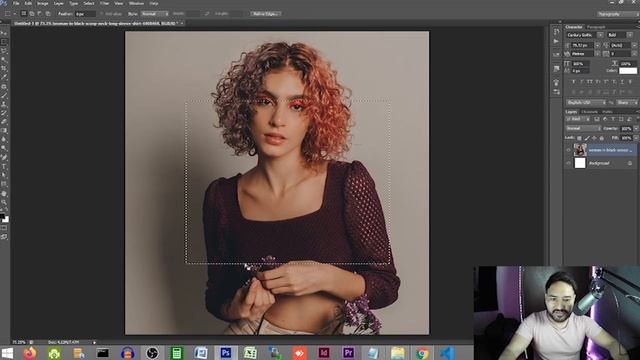The image size is (640, 360).
Task: Select the Zoom tool
Action: pyautogui.click(x=4, y=202)
